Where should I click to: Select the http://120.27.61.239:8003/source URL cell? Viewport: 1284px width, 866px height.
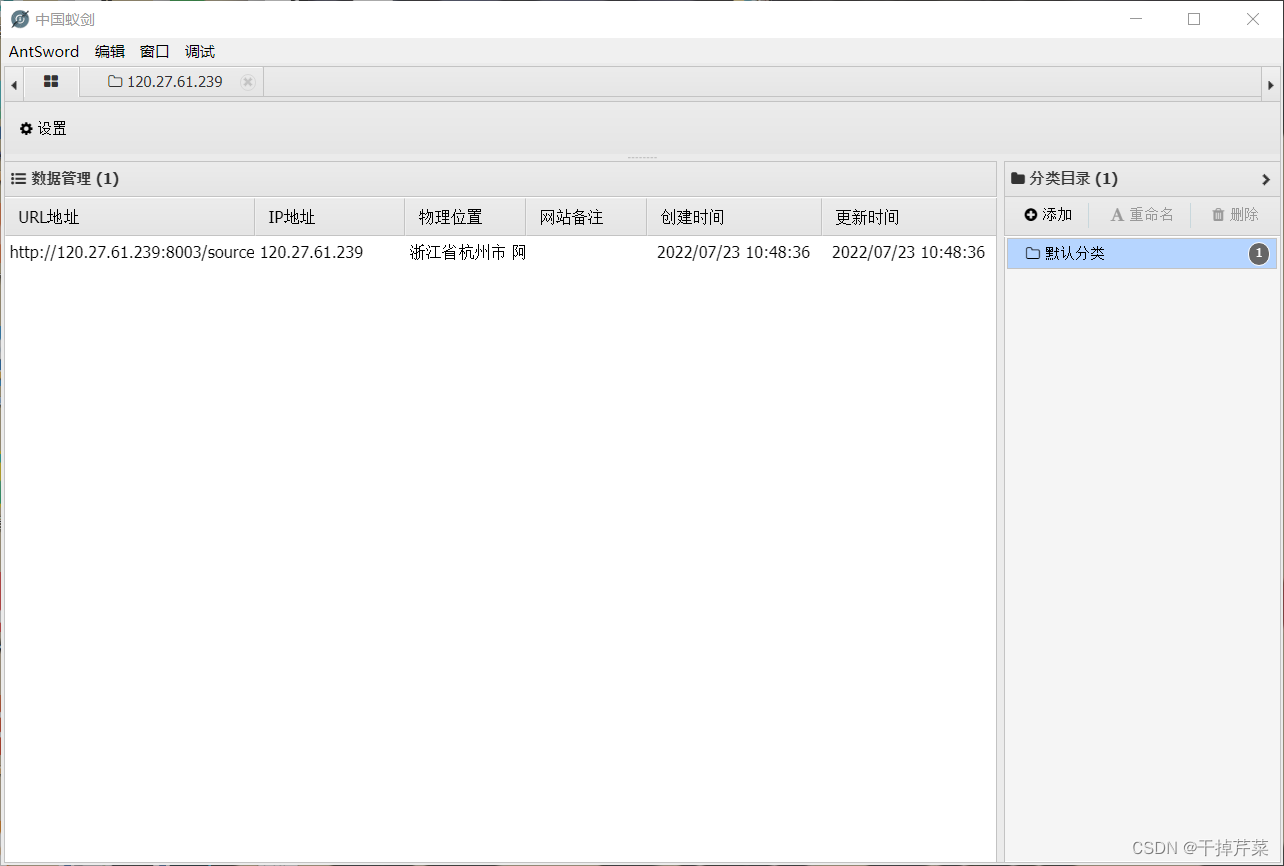132,252
